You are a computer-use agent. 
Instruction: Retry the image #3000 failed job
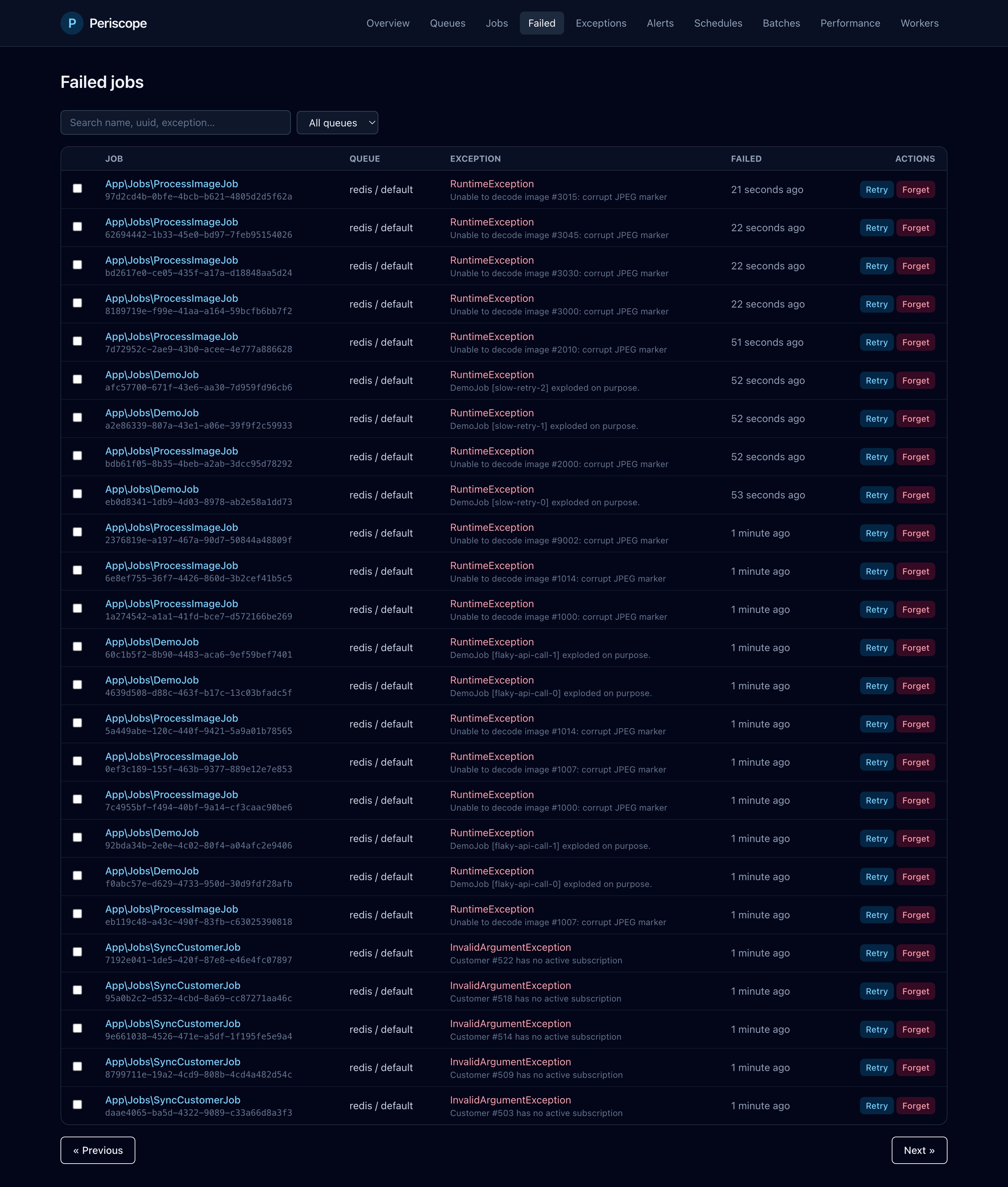[876, 304]
